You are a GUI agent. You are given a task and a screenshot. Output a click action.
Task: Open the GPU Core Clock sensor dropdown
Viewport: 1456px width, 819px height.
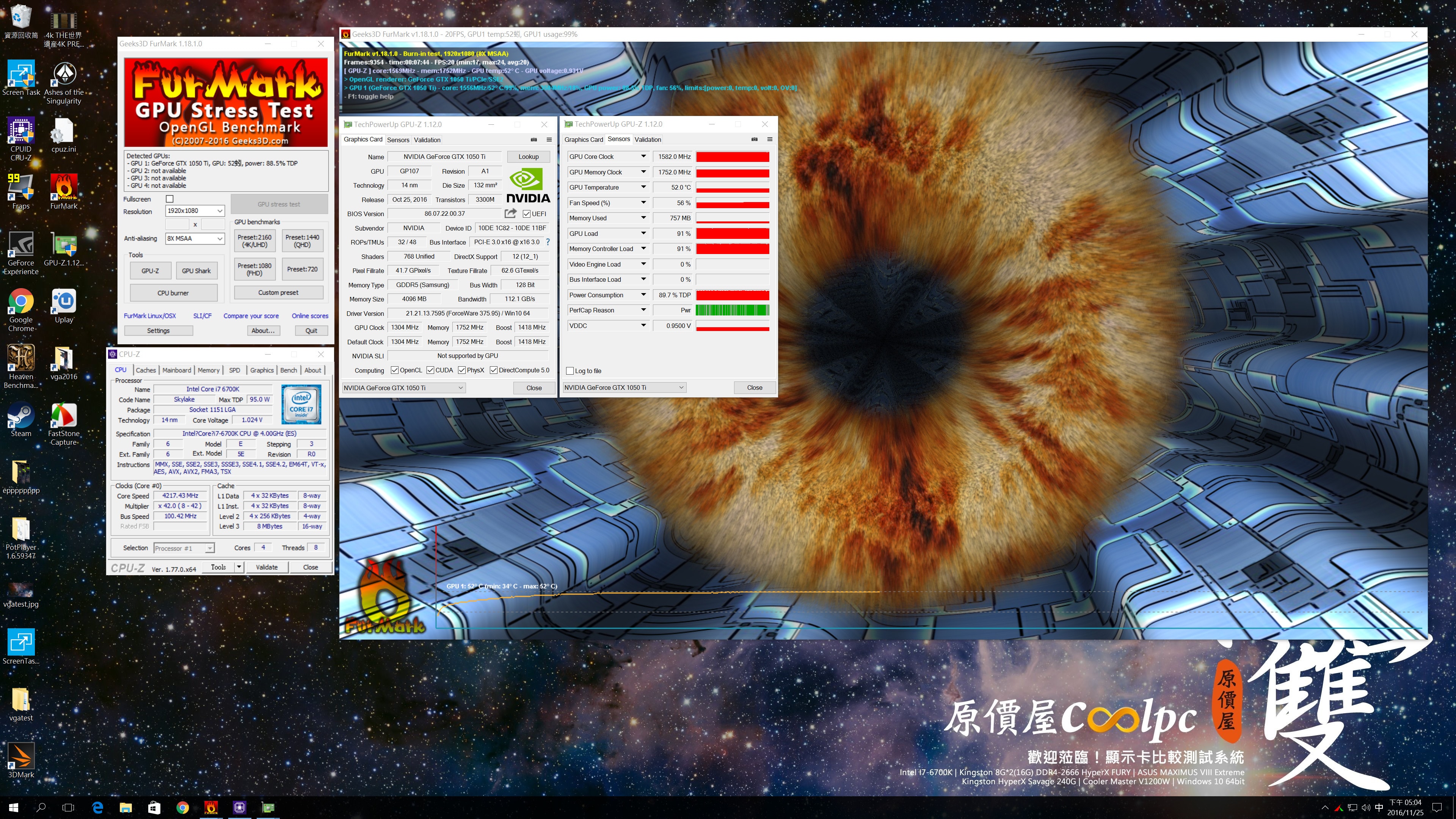[x=643, y=157]
